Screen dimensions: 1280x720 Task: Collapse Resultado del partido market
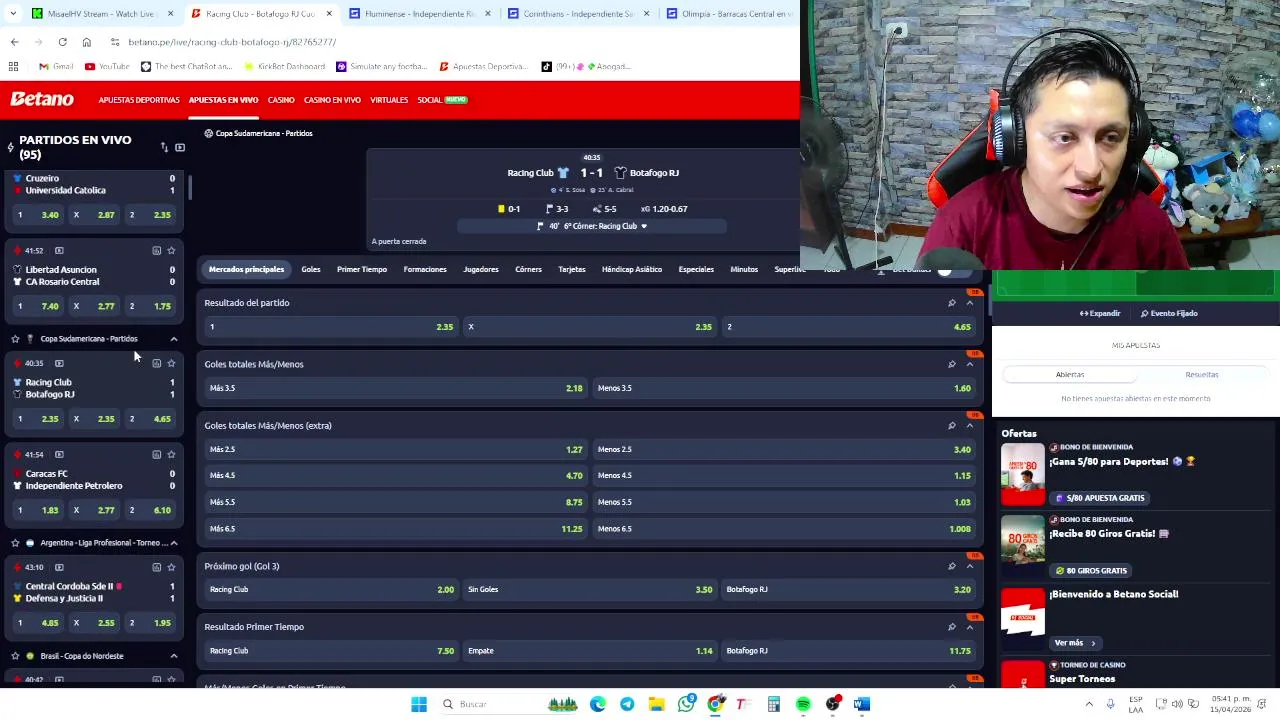(969, 303)
